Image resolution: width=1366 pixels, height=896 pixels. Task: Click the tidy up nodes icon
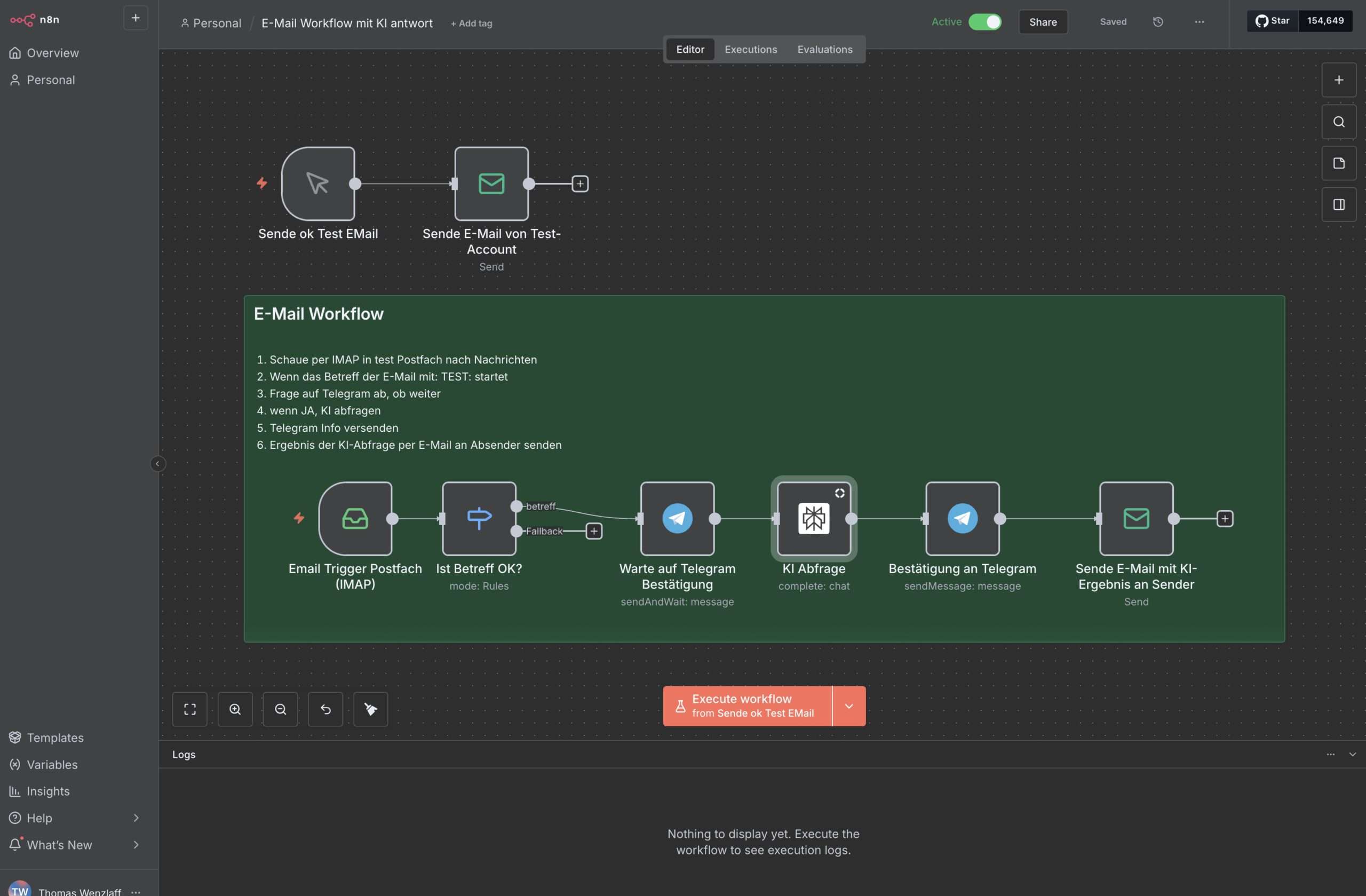click(370, 709)
